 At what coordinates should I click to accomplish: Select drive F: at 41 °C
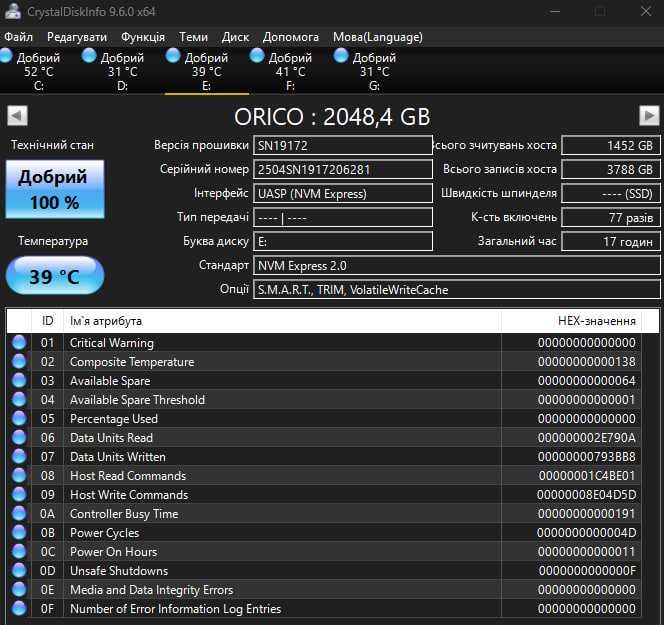click(290, 71)
